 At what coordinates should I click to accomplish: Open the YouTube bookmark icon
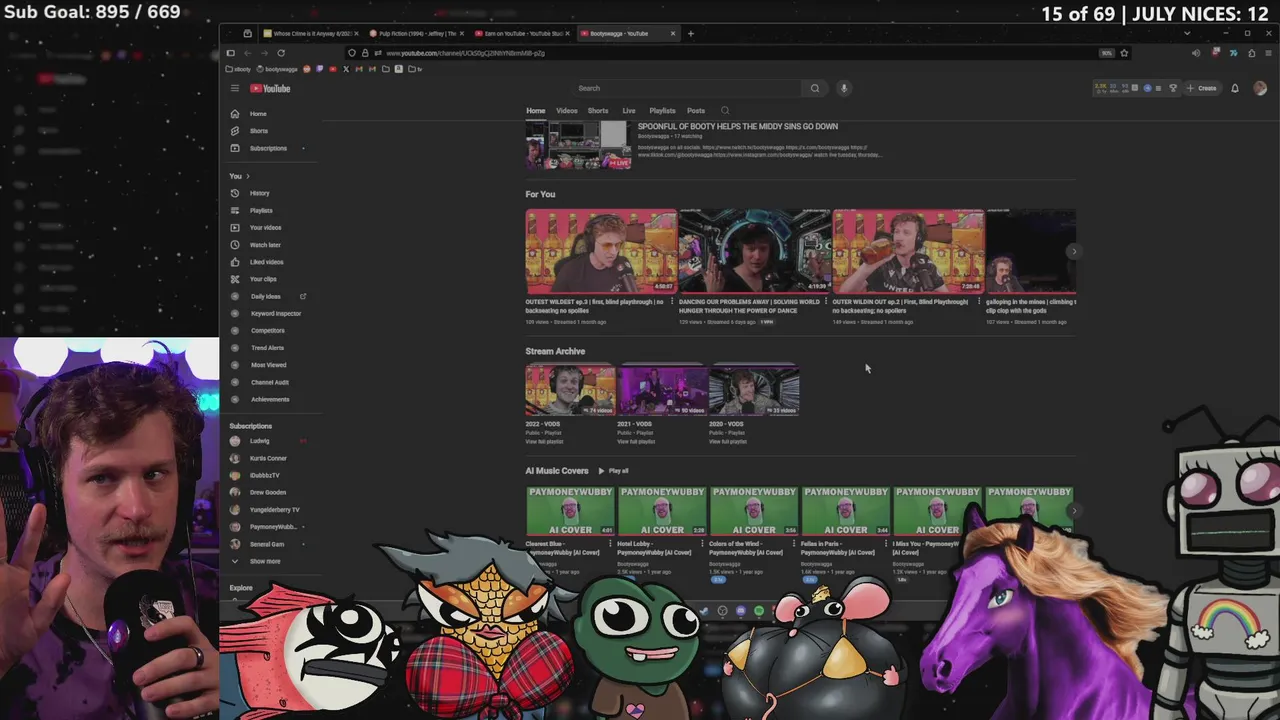[x=333, y=69]
